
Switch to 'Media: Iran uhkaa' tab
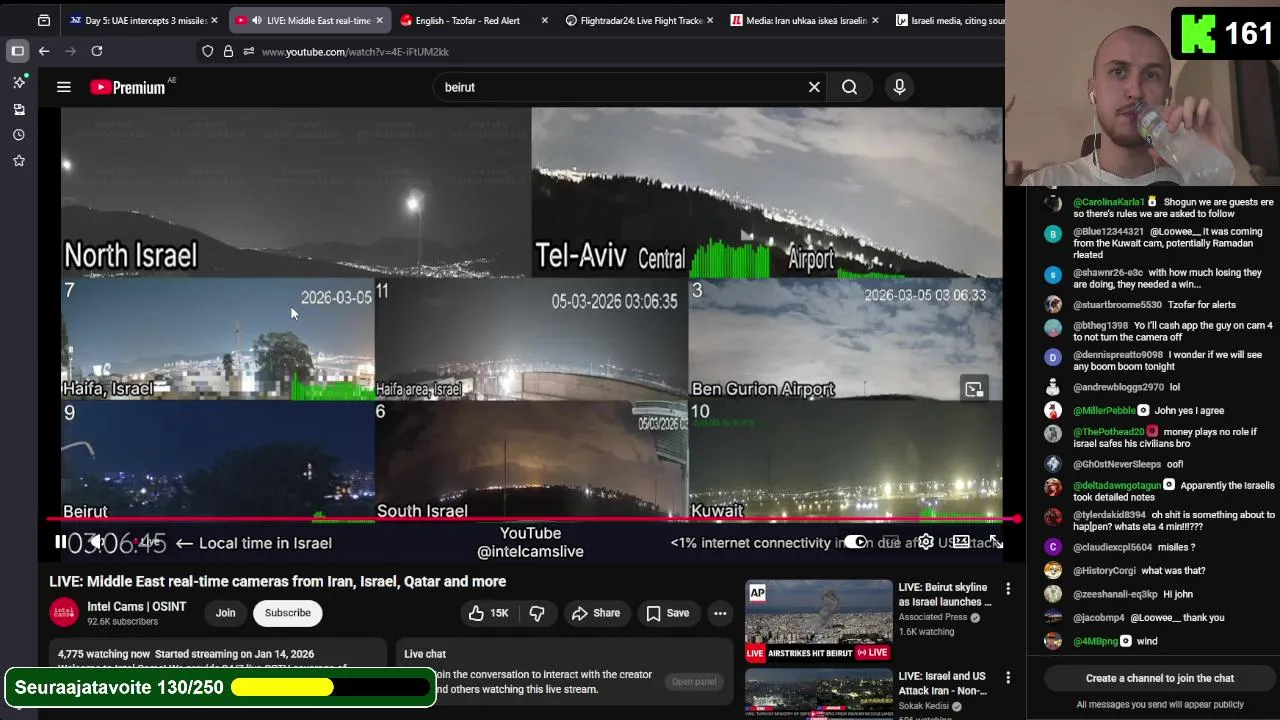click(803, 20)
